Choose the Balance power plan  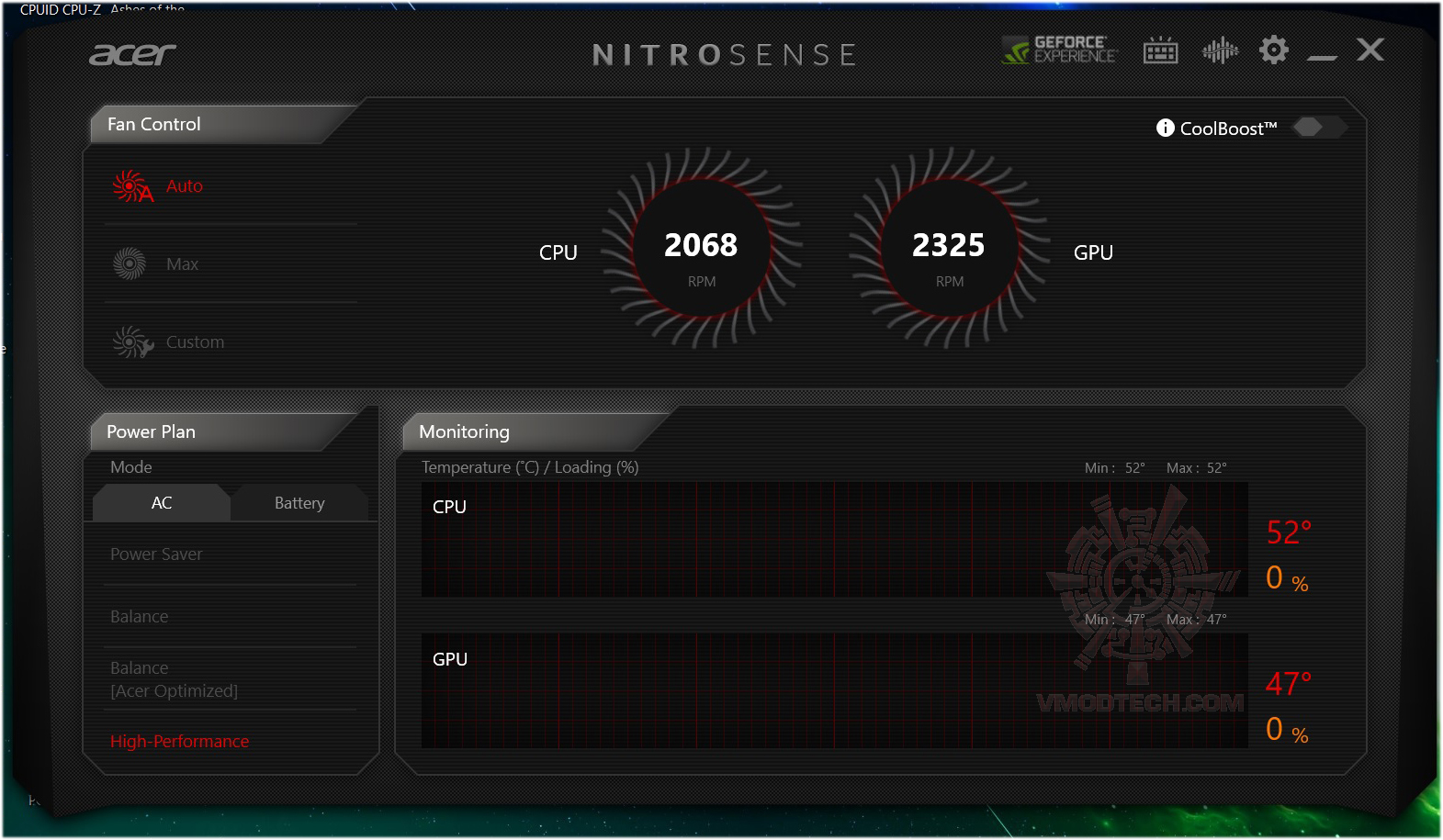pyautogui.click(x=140, y=617)
